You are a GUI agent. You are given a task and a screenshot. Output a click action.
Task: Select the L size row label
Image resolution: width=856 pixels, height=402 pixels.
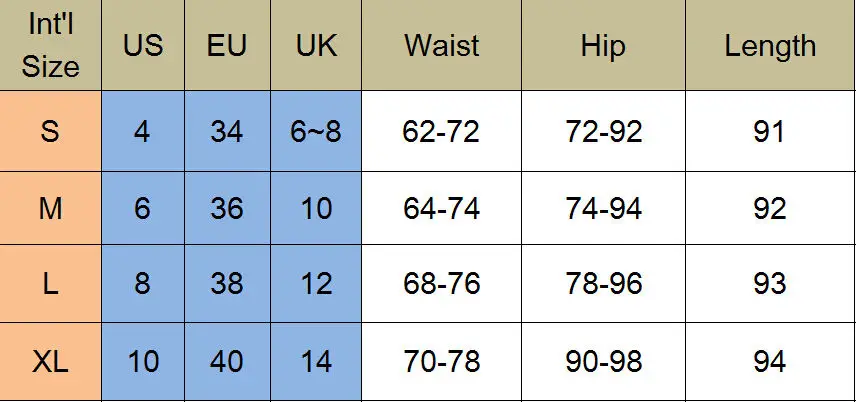coord(50,283)
